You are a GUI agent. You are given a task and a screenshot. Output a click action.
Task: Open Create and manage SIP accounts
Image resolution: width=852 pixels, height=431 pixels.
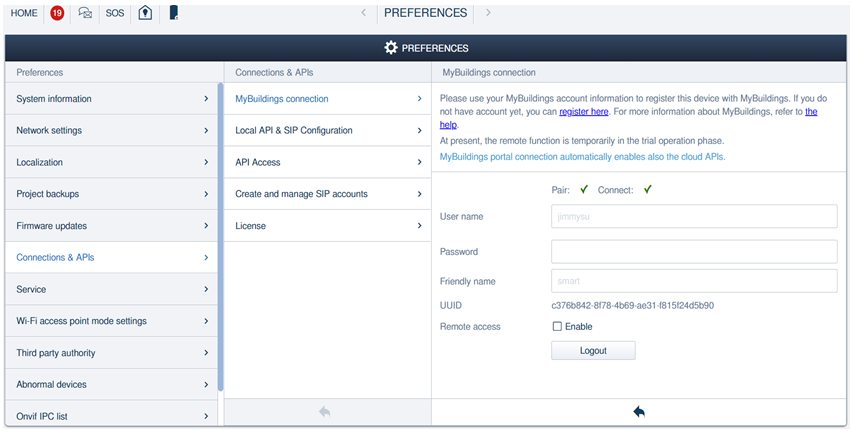point(327,194)
